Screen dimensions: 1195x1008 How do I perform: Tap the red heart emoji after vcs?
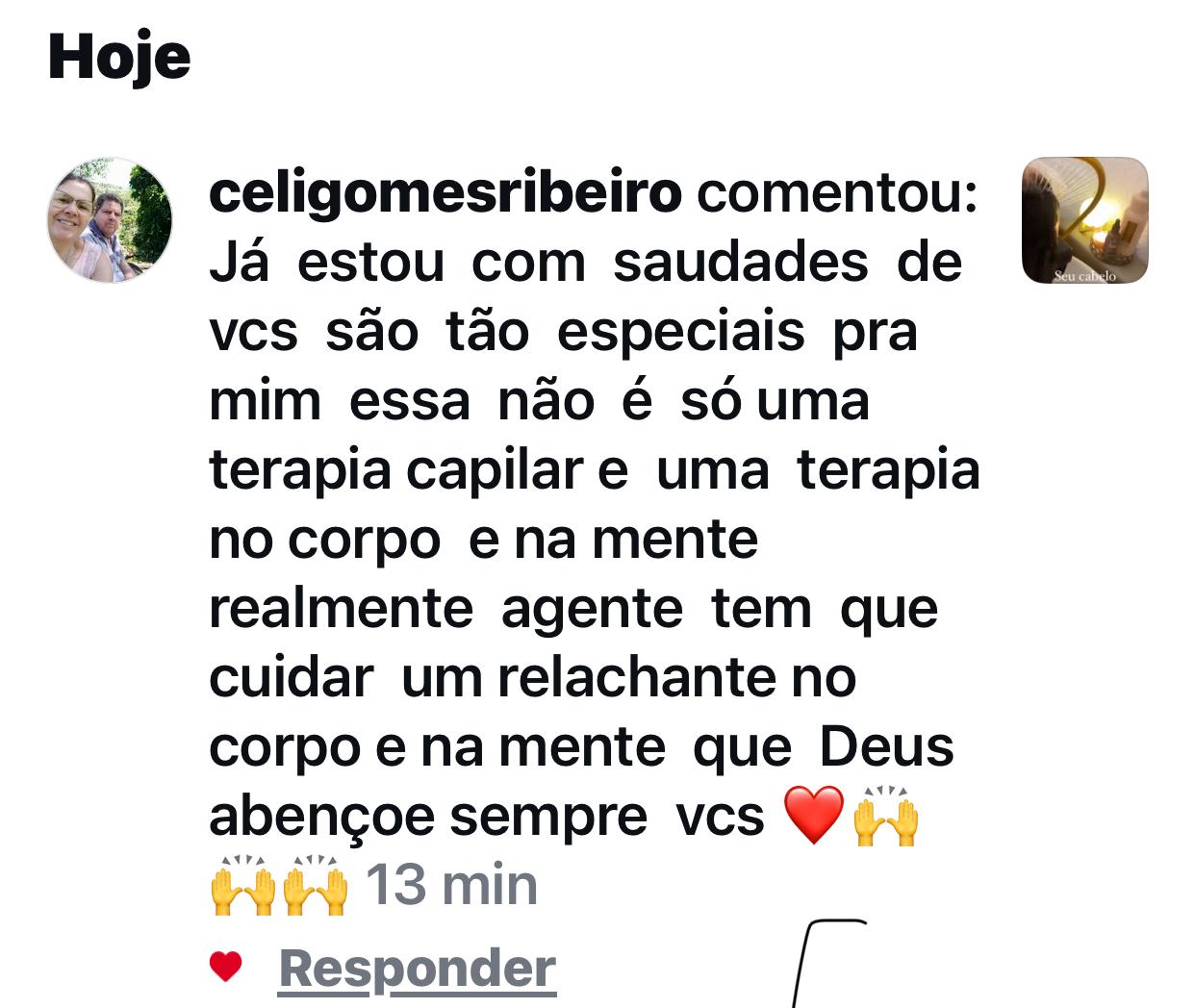click(814, 815)
